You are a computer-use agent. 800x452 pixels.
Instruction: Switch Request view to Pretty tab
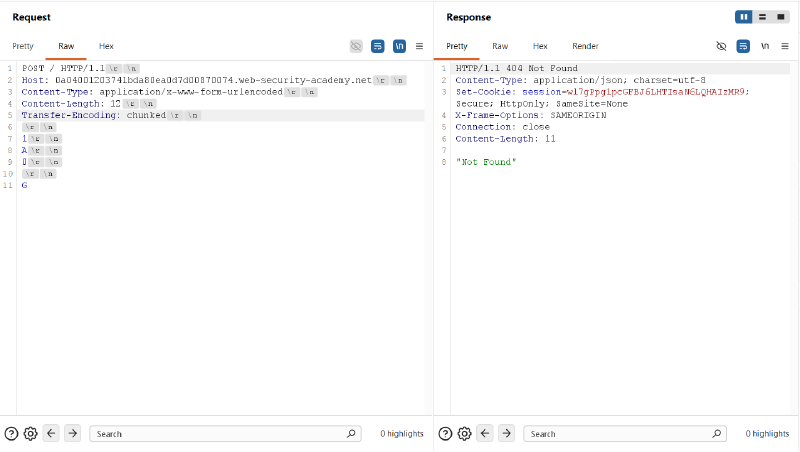coord(23,46)
